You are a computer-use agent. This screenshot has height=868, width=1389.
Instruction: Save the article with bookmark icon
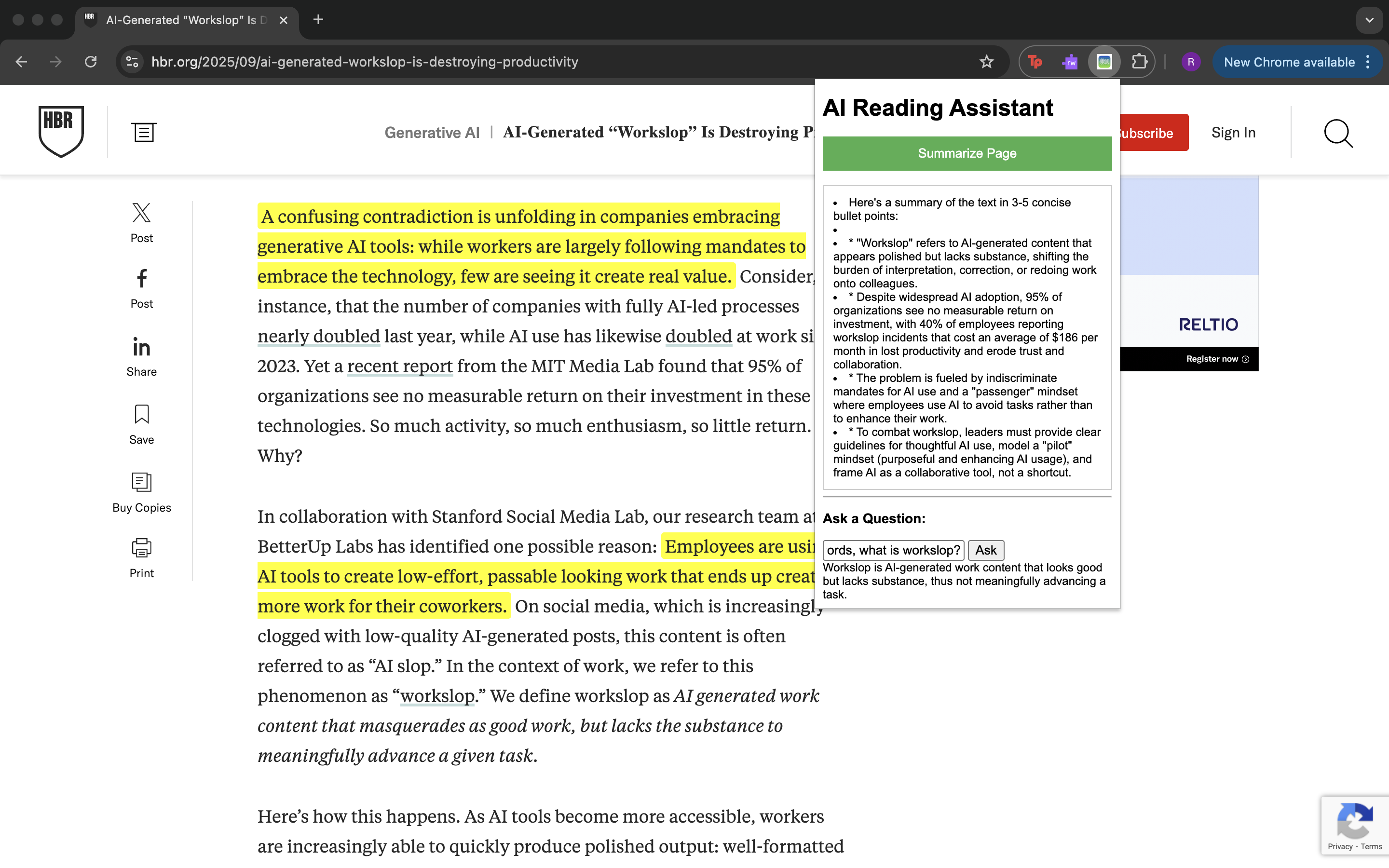tap(141, 415)
